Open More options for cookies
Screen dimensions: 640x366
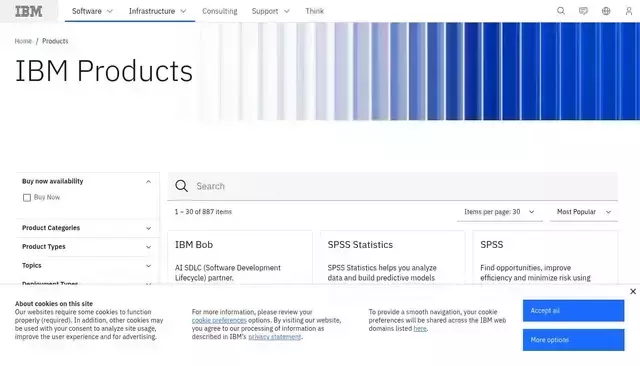click(573, 339)
